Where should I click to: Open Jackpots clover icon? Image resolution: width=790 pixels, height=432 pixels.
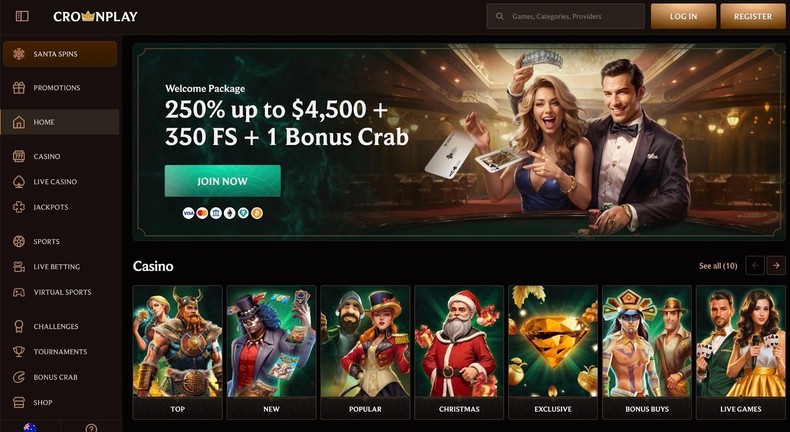19,207
